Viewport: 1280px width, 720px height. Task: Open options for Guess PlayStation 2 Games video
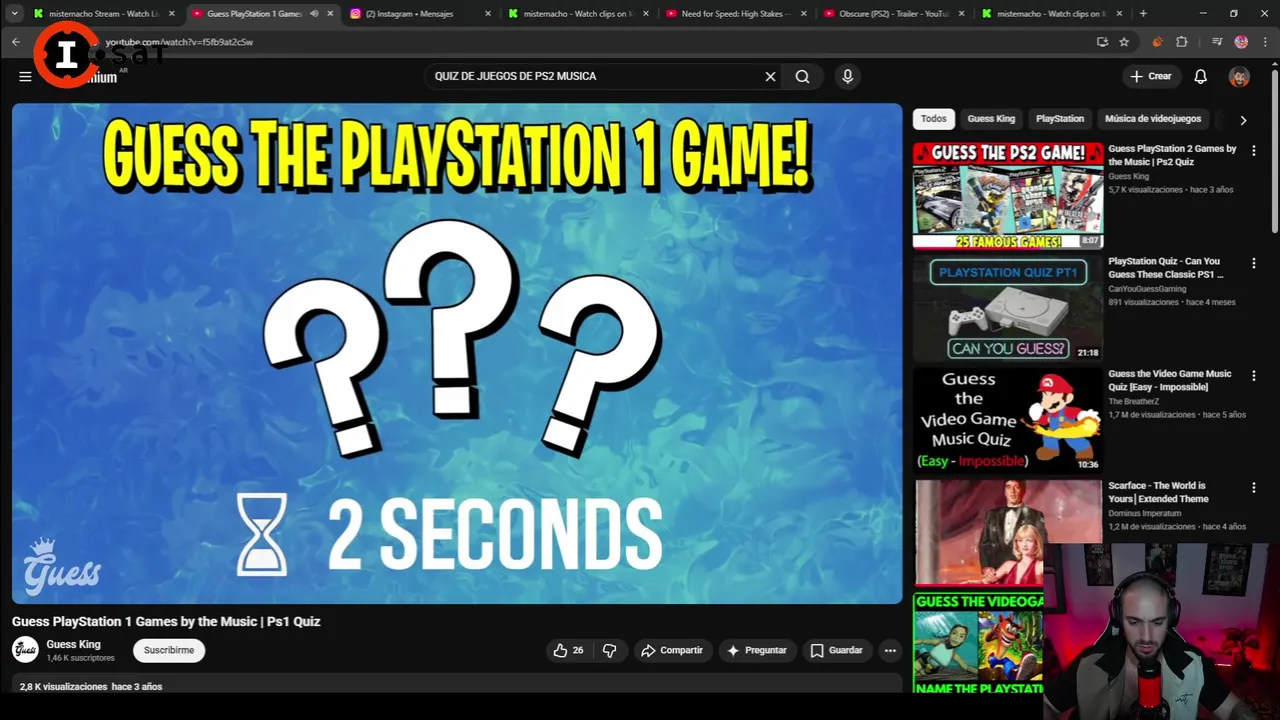click(x=1253, y=150)
